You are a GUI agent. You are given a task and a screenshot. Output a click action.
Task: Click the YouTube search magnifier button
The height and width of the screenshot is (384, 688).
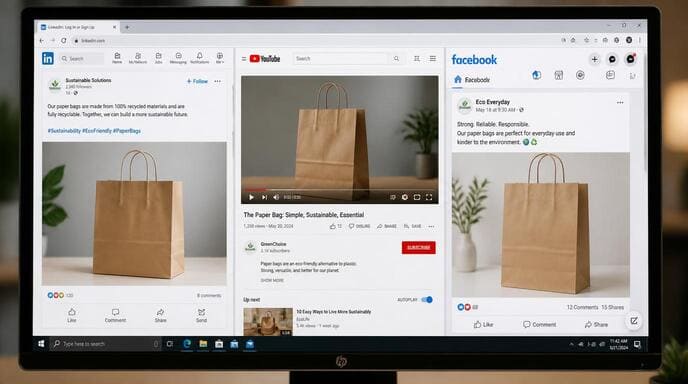pos(396,58)
